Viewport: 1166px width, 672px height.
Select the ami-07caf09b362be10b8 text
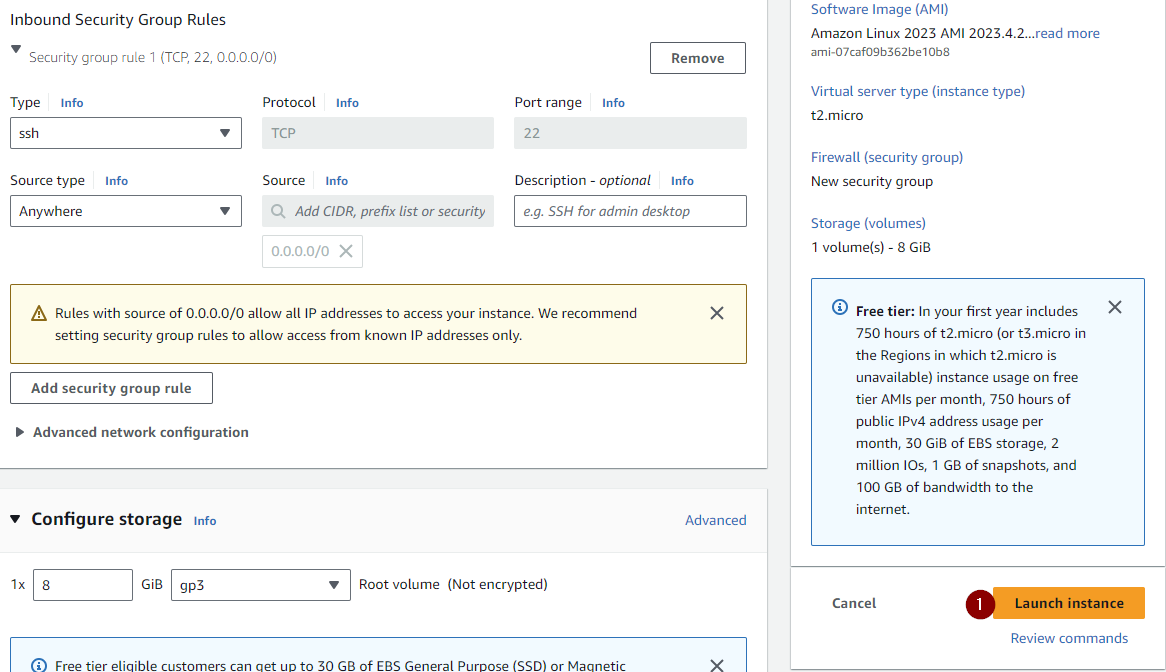pyautogui.click(x=880, y=52)
